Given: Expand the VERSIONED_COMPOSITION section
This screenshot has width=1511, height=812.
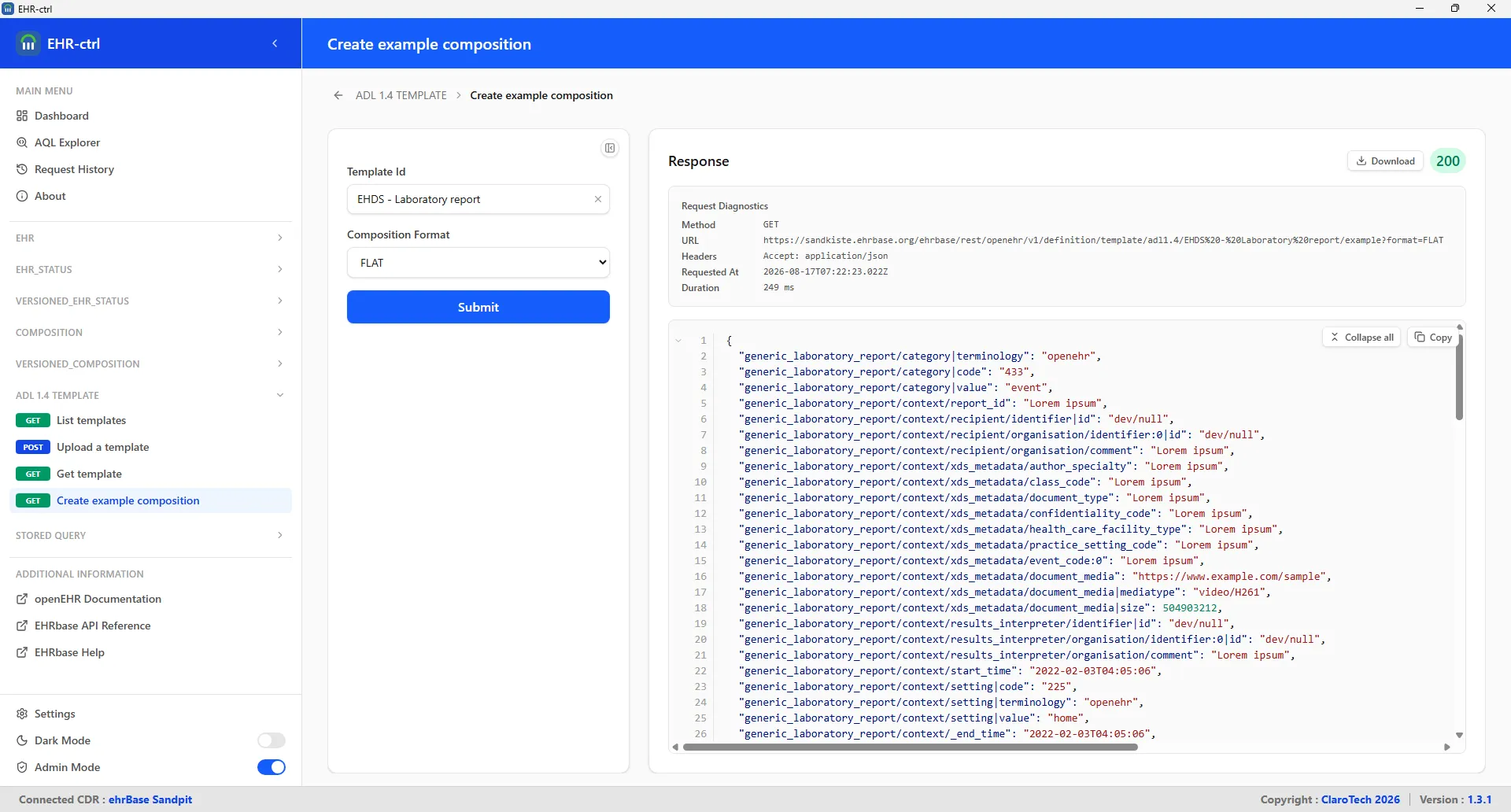Looking at the screenshot, I should click(x=150, y=364).
